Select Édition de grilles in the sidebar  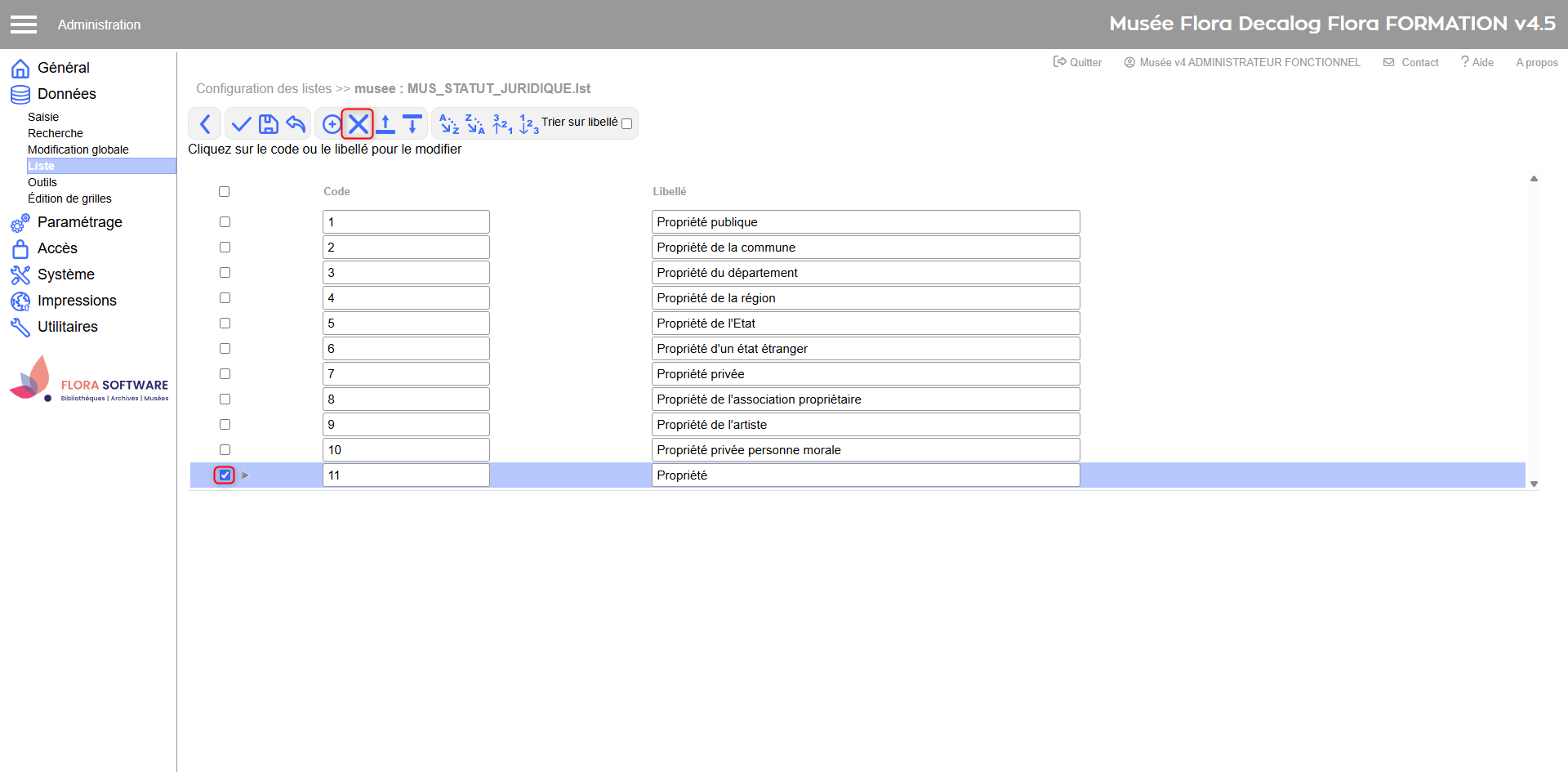pos(69,199)
